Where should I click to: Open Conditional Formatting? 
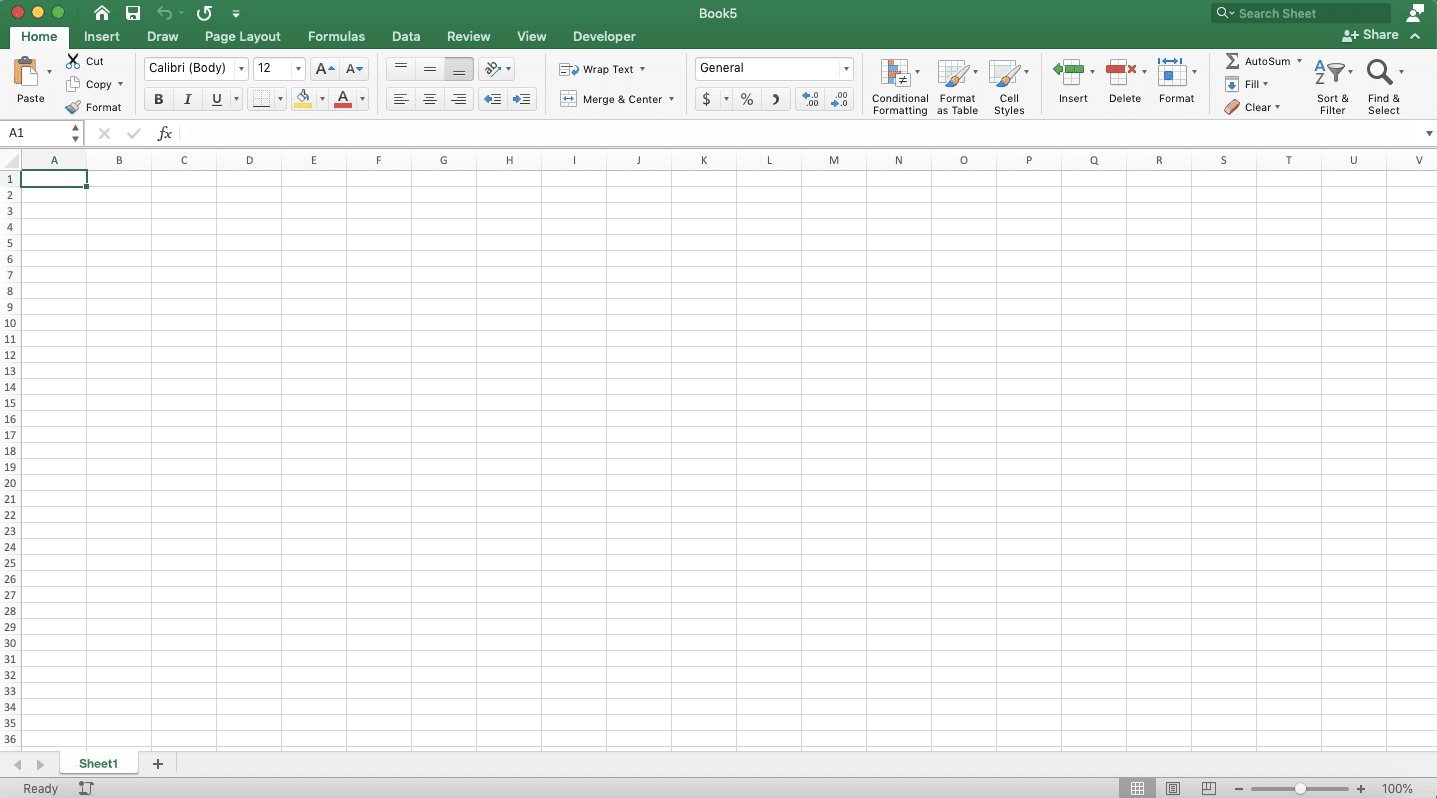(x=899, y=87)
